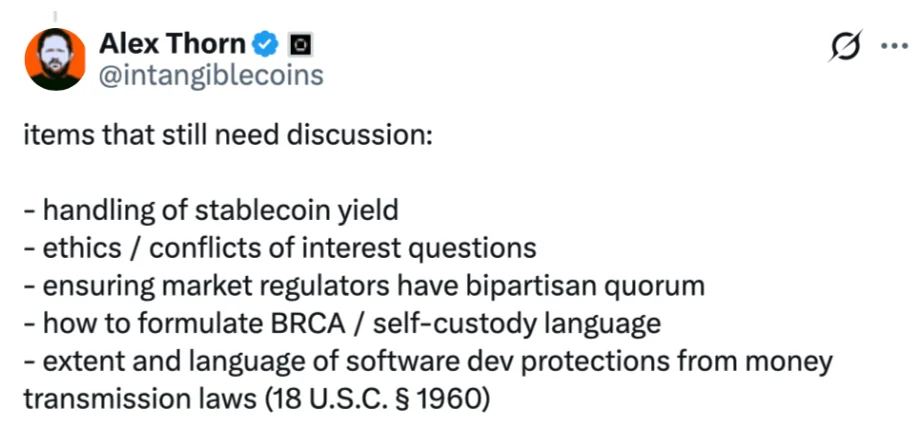Open the @intangiblecoins handle link
Viewport: 923px width, 424px height.
pyautogui.click(x=211, y=75)
